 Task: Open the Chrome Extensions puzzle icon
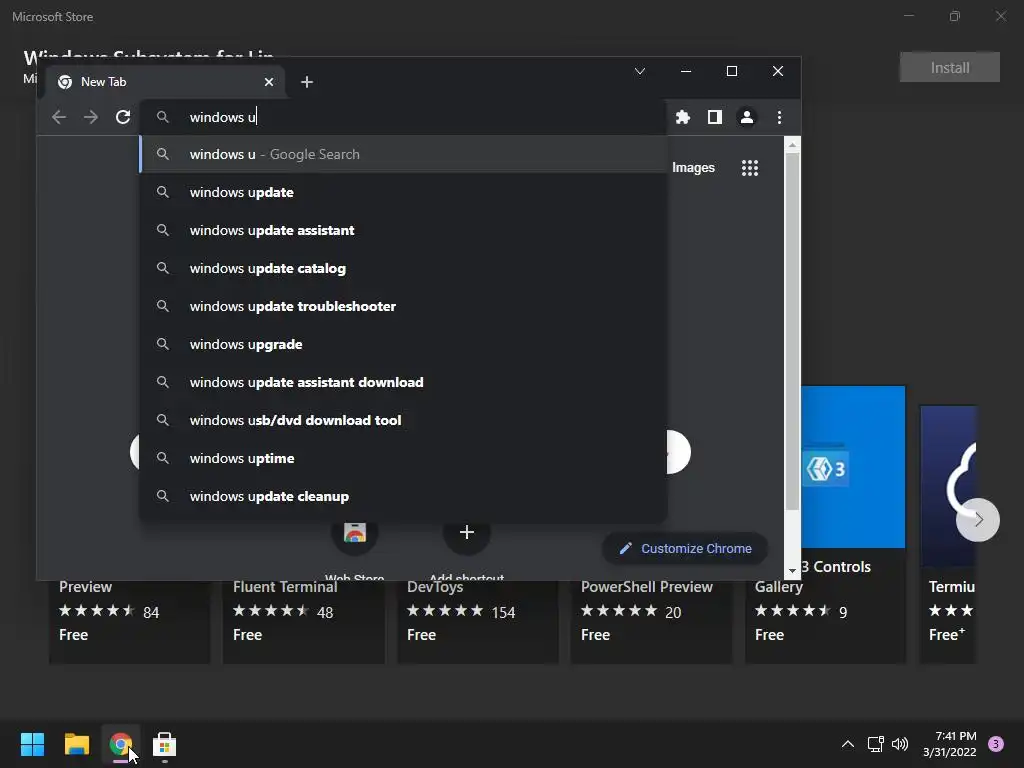tap(682, 117)
